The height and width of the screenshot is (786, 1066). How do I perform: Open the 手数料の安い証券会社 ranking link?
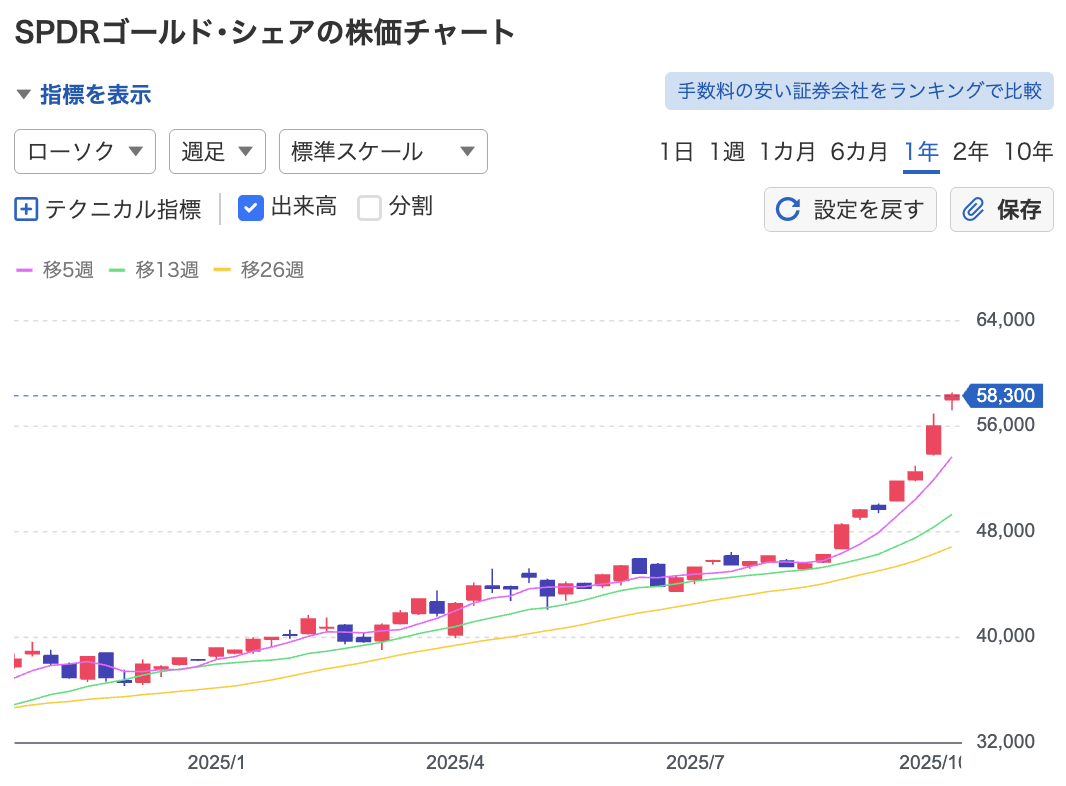pos(859,91)
